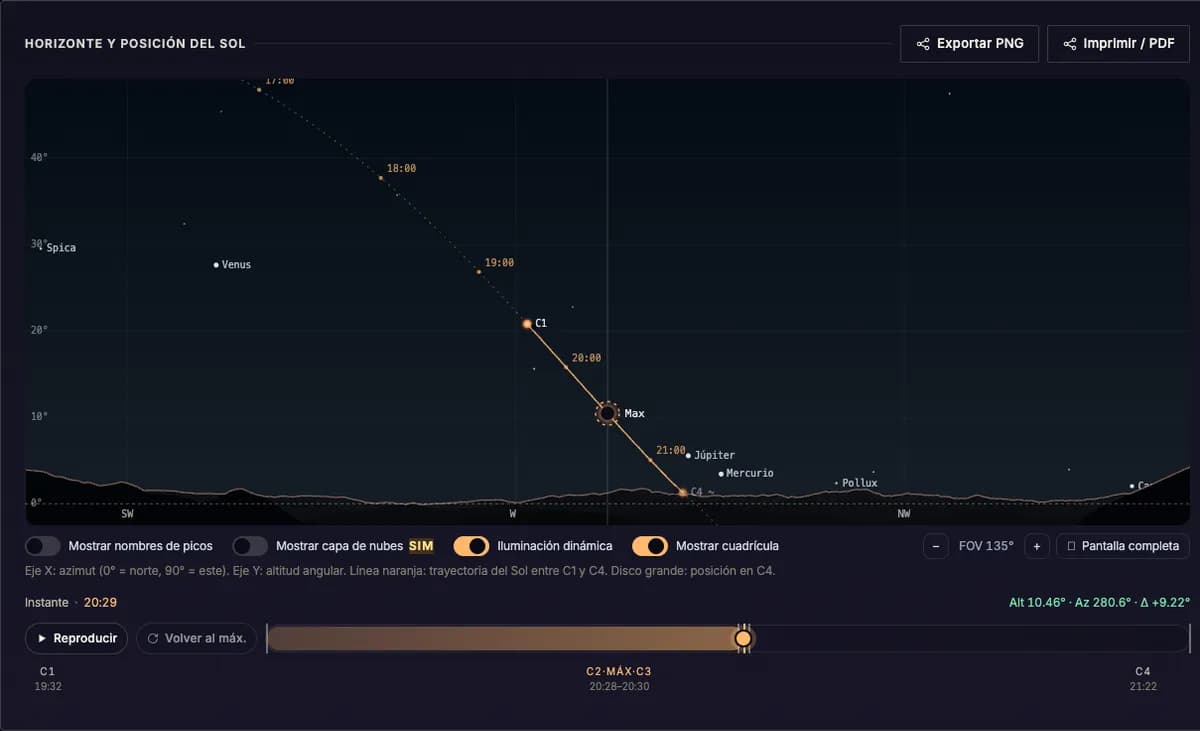The width and height of the screenshot is (1200, 731).
Task: Jump to the C4 21:22 timeline label
Action: point(1143,679)
